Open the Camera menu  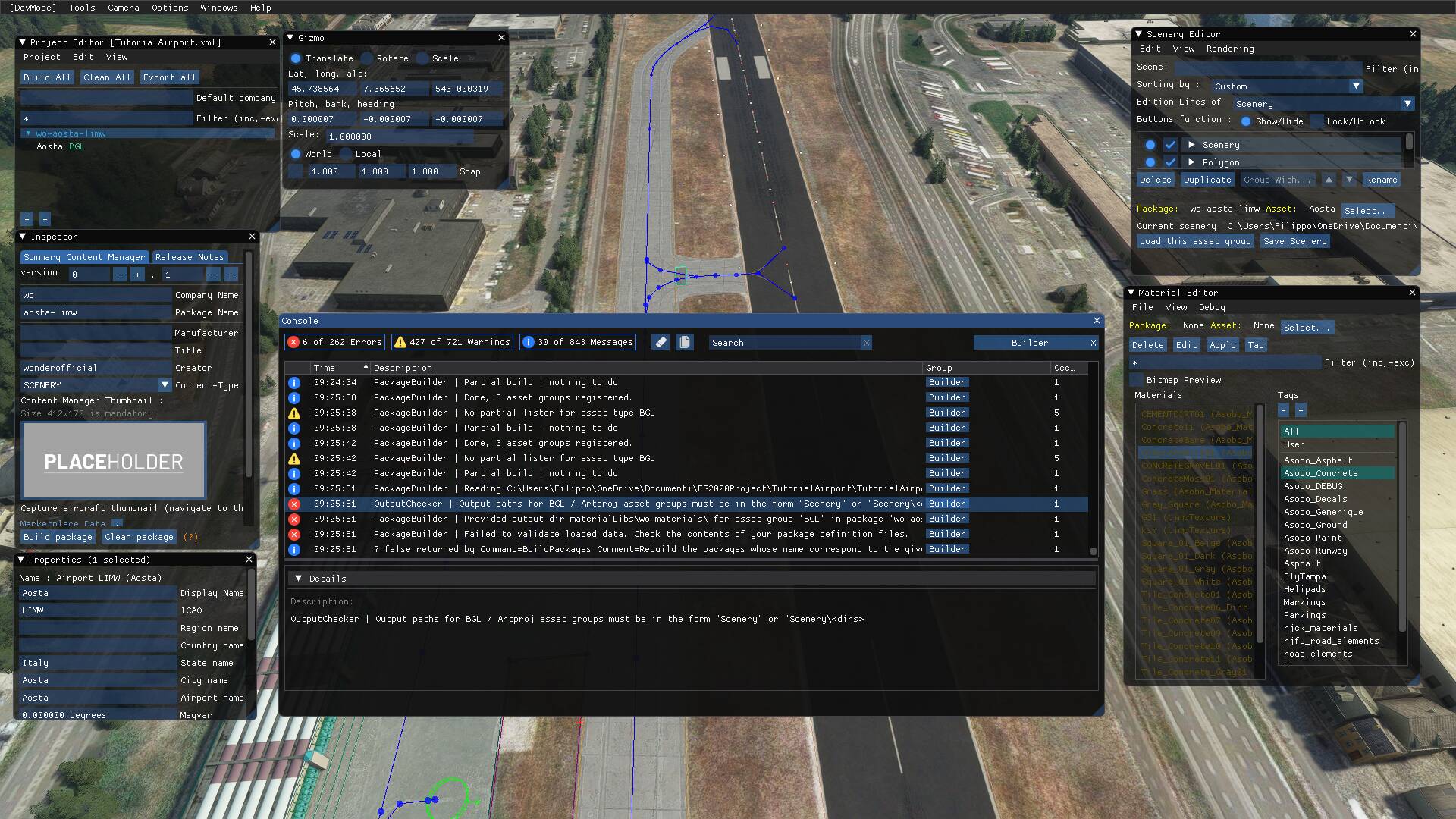tap(124, 8)
